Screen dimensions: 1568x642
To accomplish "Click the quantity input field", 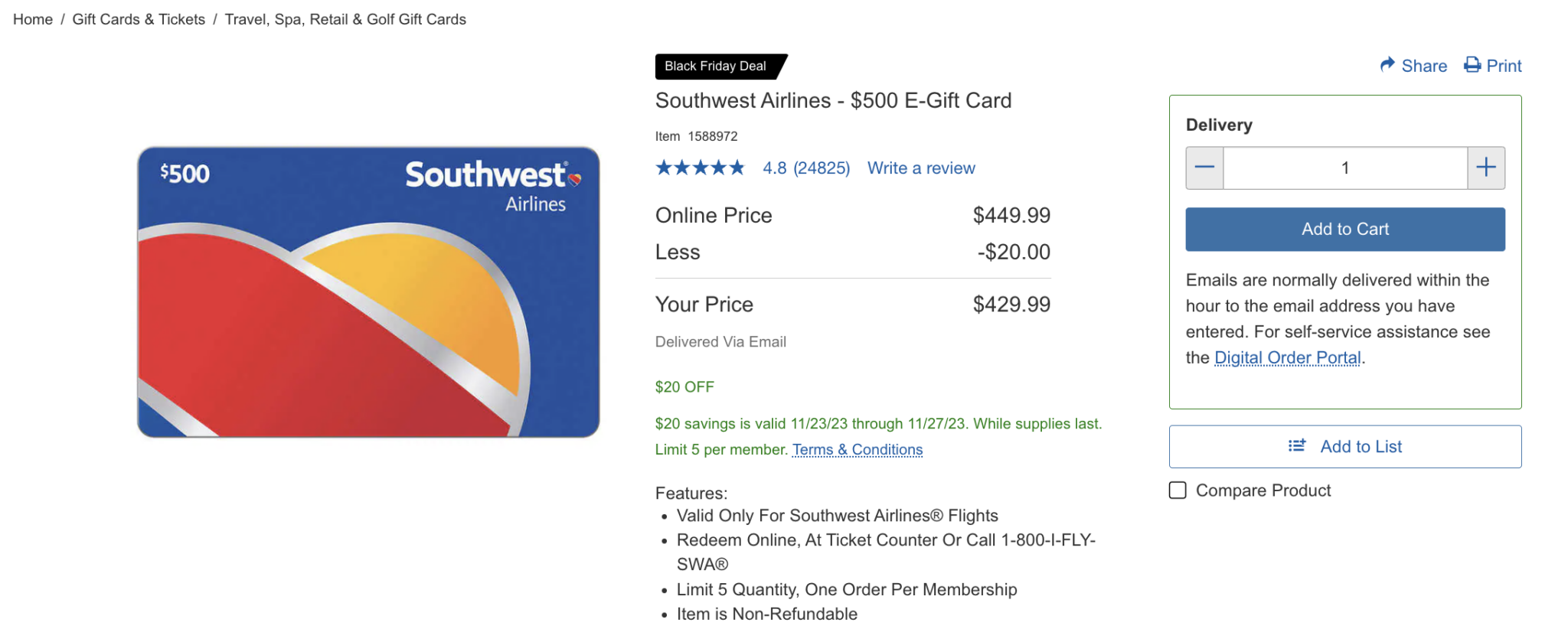I will (x=1345, y=168).
